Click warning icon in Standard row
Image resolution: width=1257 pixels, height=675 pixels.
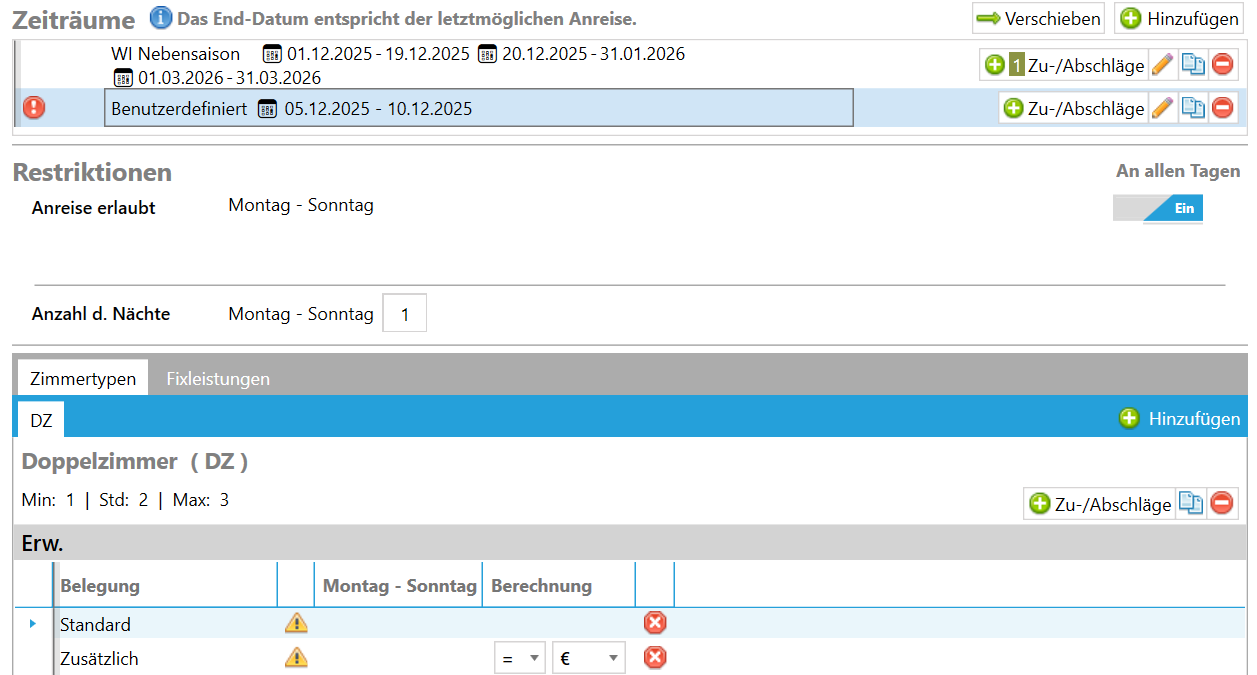click(x=296, y=623)
